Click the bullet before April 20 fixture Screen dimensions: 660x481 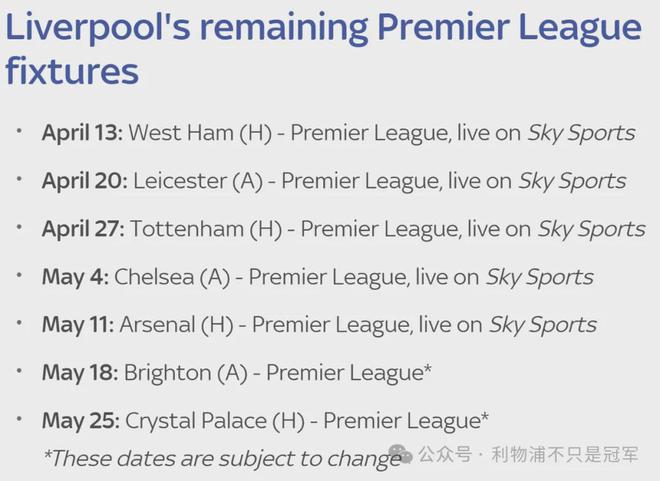[19, 179]
